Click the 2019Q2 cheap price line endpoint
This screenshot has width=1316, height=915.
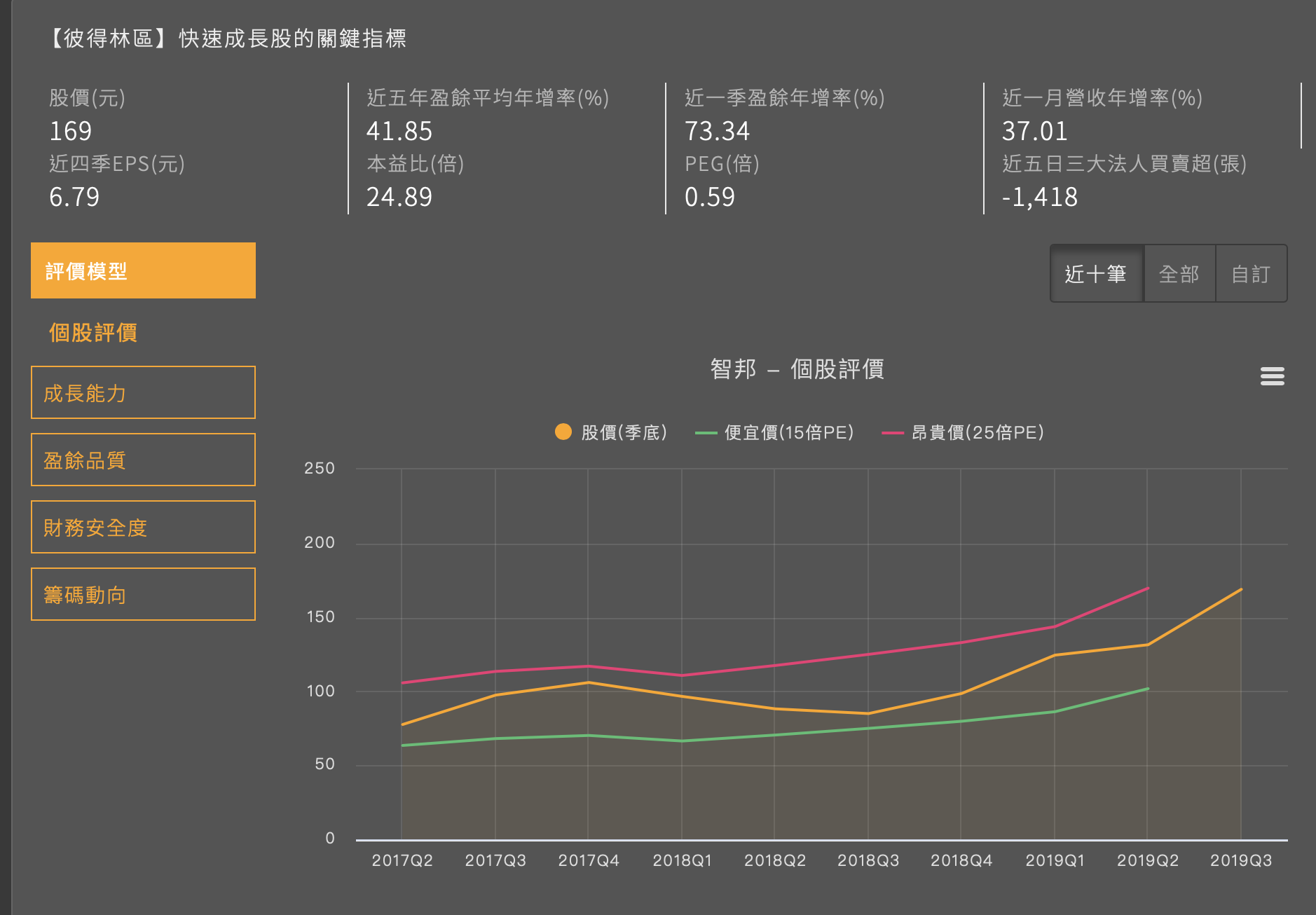click(1148, 689)
